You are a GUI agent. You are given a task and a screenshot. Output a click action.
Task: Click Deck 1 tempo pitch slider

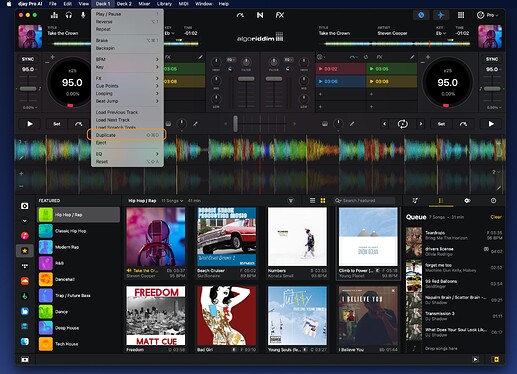click(28, 89)
